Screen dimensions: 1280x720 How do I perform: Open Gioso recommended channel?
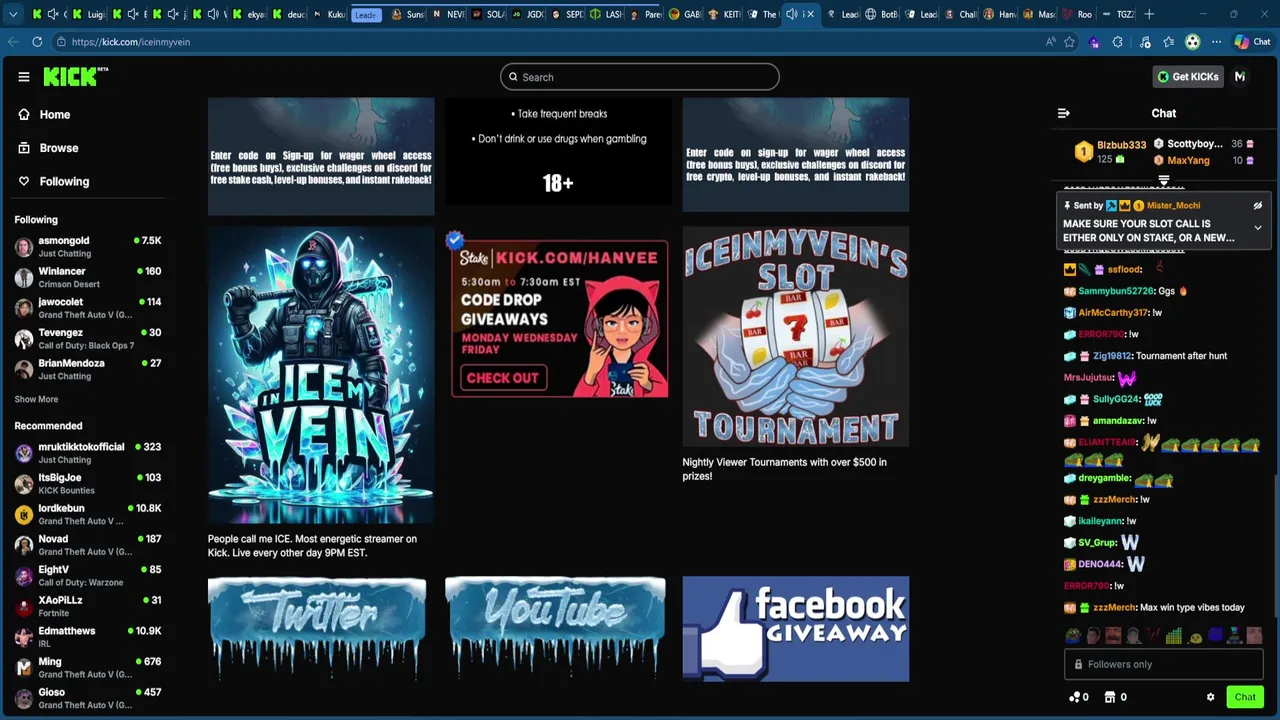click(88, 698)
